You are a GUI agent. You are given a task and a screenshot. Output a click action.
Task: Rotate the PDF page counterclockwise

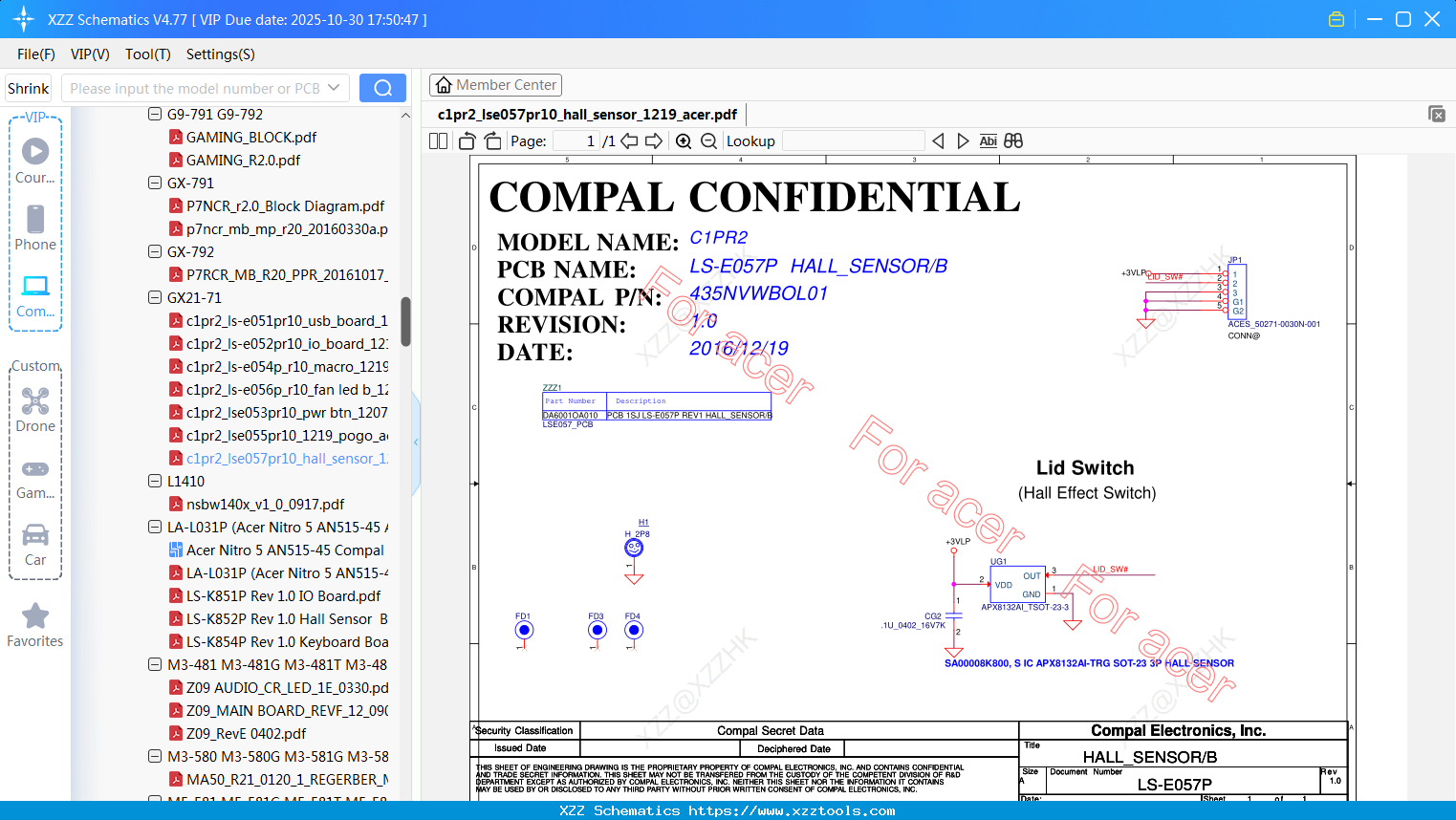pyautogui.click(x=467, y=141)
